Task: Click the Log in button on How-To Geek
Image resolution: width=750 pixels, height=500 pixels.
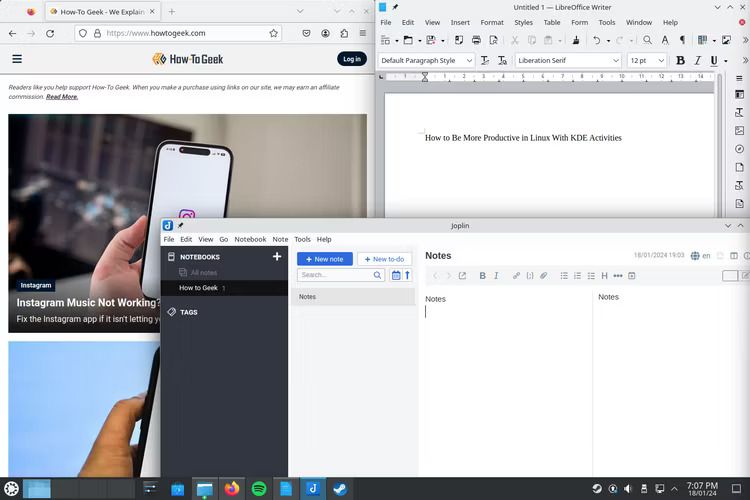Action: click(x=352, y=59)
